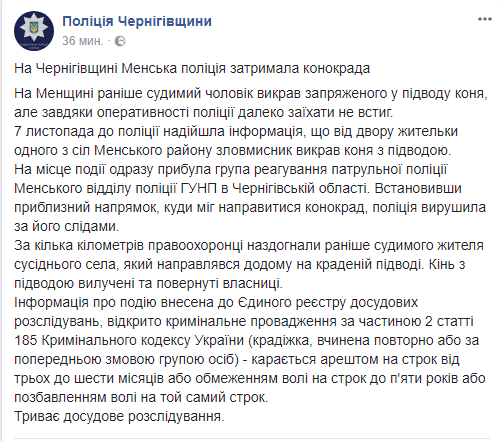
Task: Select the headline about затримала конокрада
Action: (x=192, y=68)
